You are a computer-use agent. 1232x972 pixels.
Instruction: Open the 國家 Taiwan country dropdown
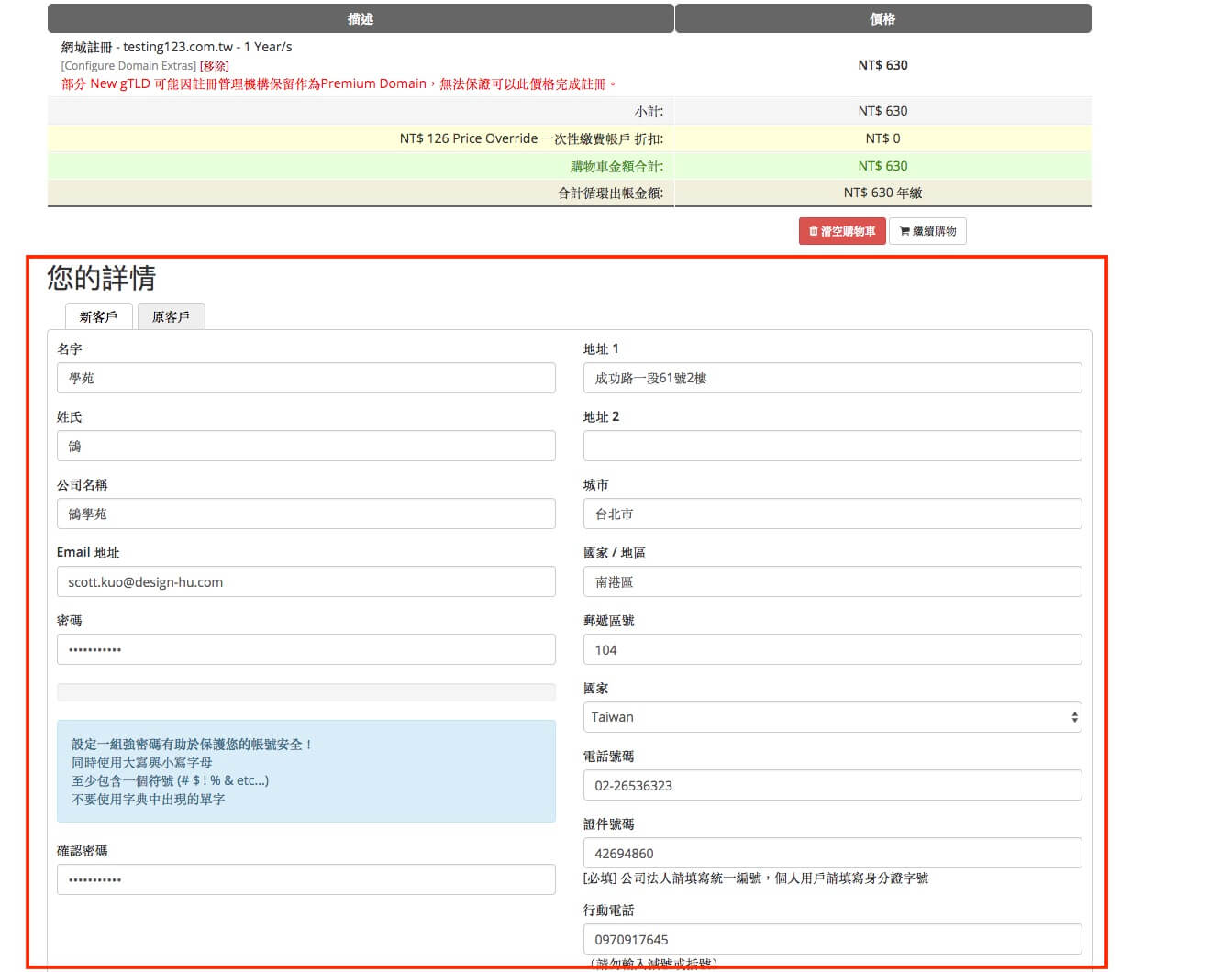pyautogui.click(x=833, y=717)
